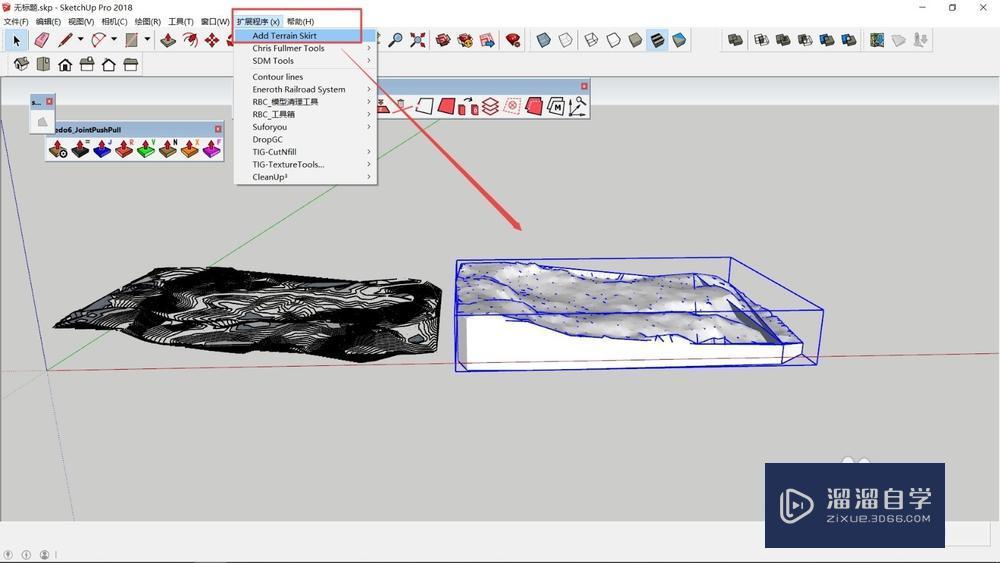Expand the CleanUp³ submenu
Image resolution: width=1000 pixels, height=563 pixels.
click(x=306, y=177)
